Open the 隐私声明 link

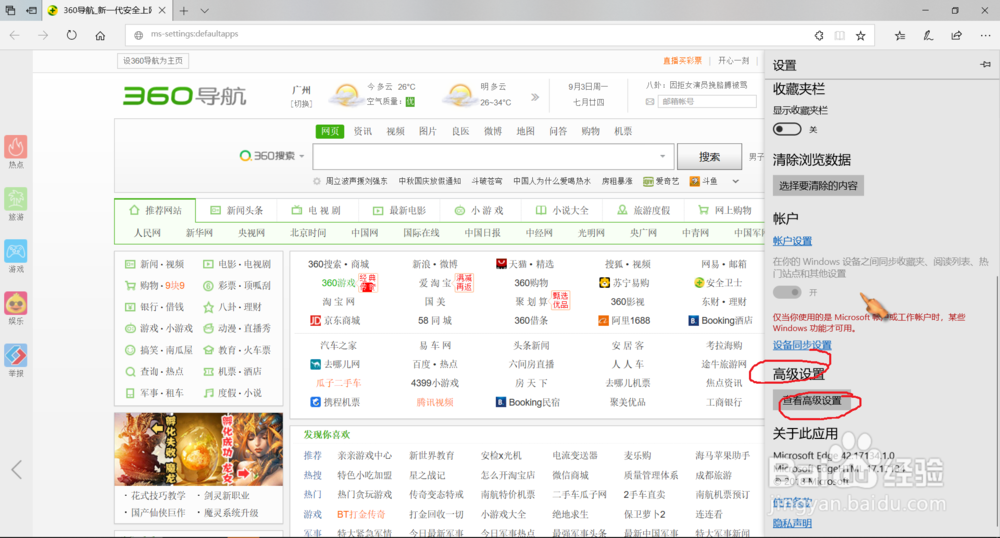point(792,523)
